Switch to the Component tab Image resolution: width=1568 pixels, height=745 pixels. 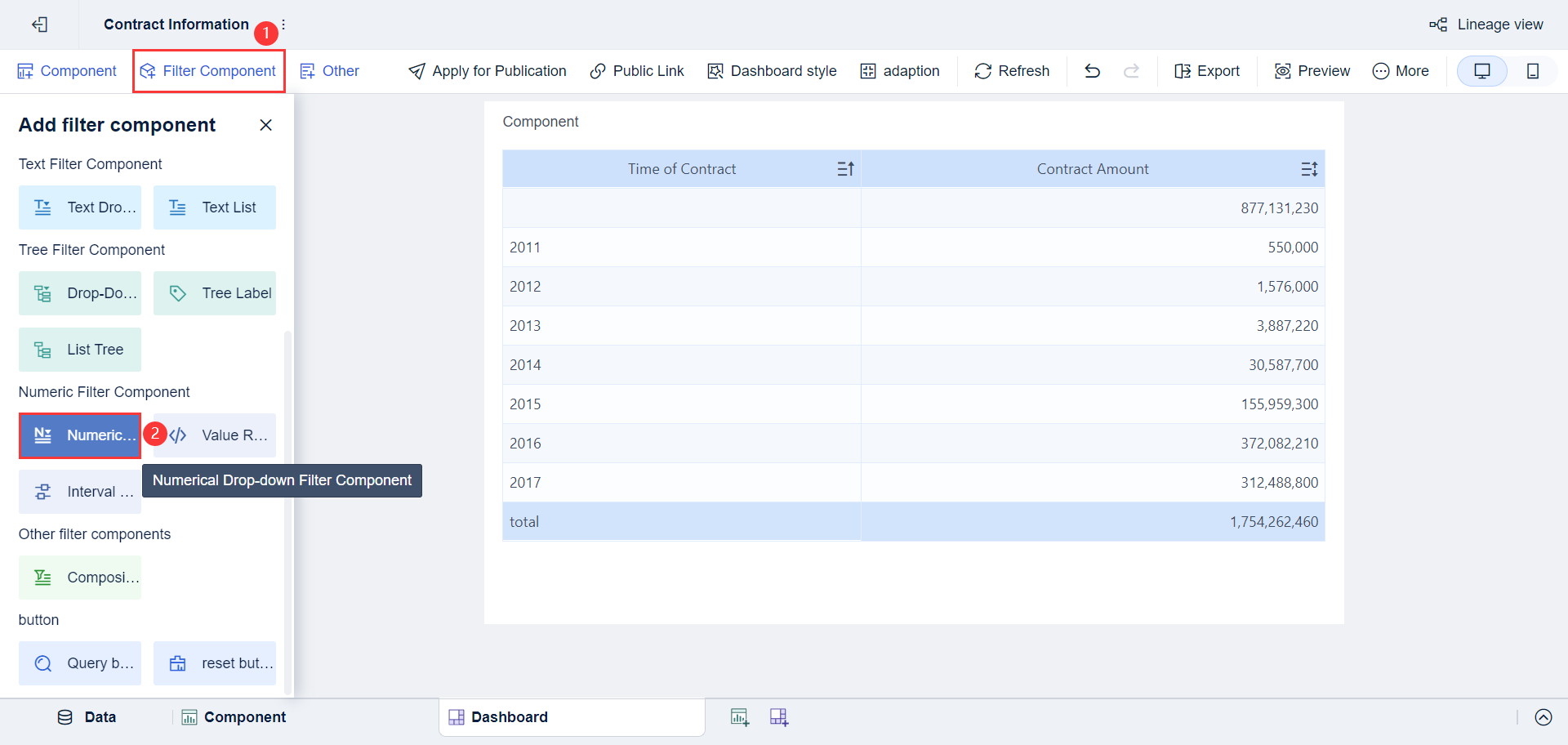[234, 716]
